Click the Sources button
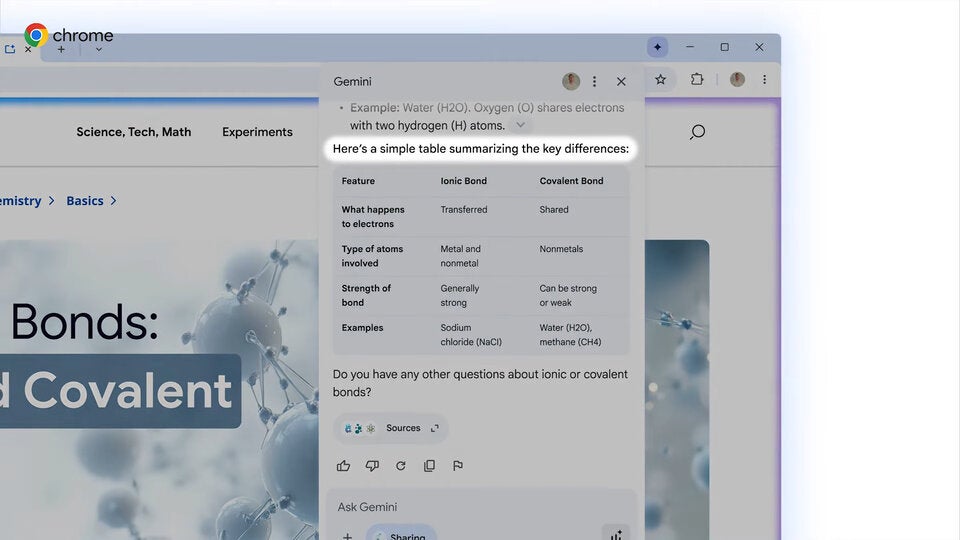 (x=391, y=428)
